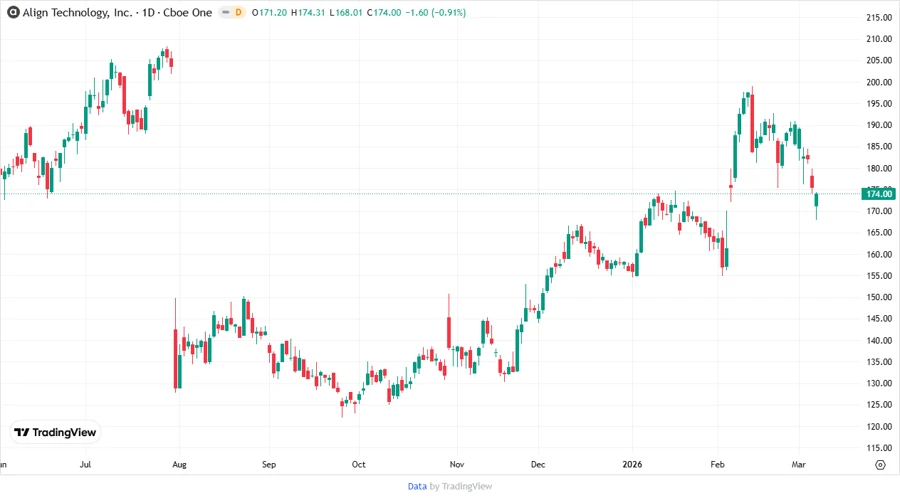Click the 215.00 price axis label

click(879, 18)
